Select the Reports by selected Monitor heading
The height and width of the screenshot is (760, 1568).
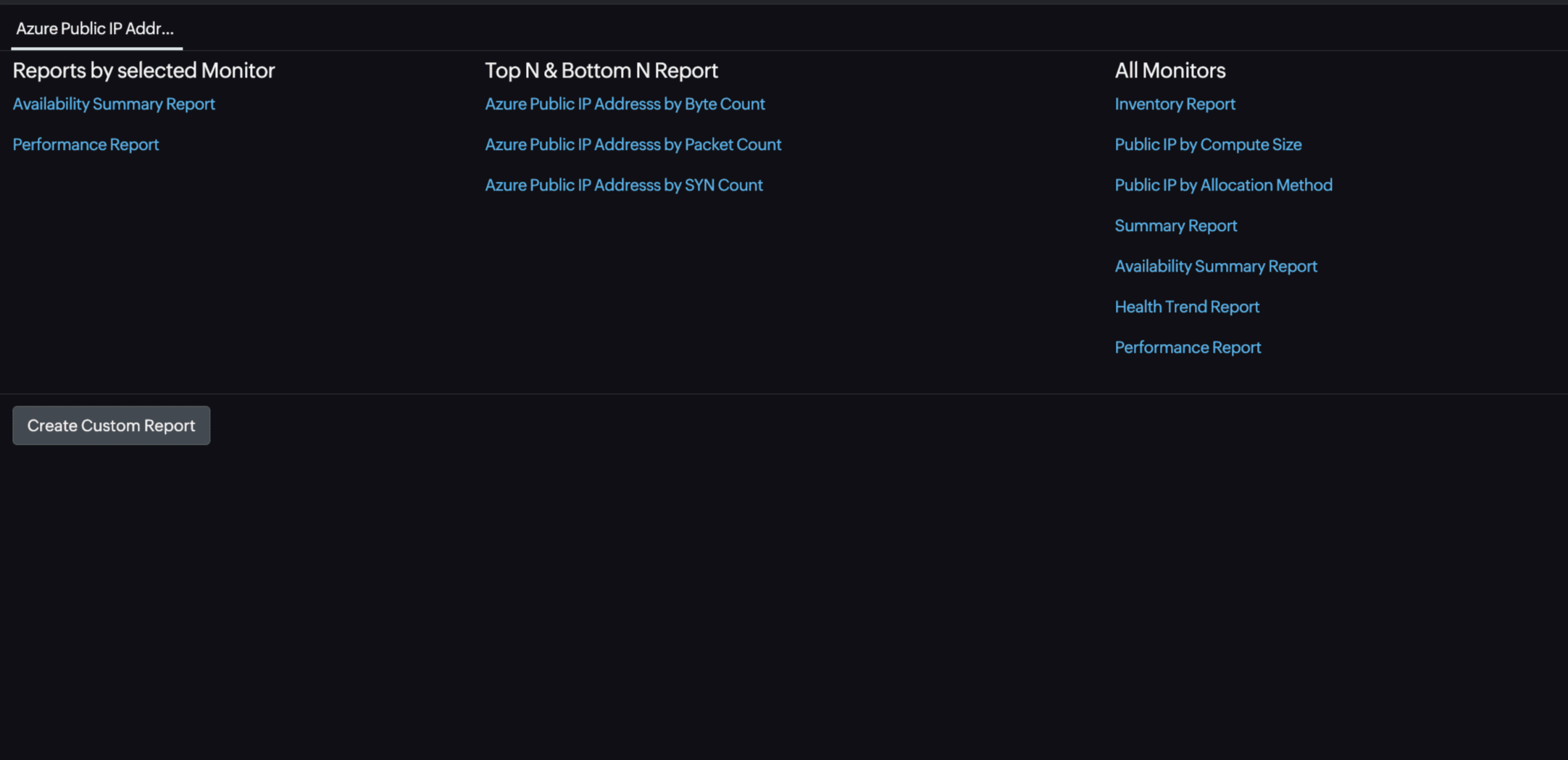click(x=143, y=70)
